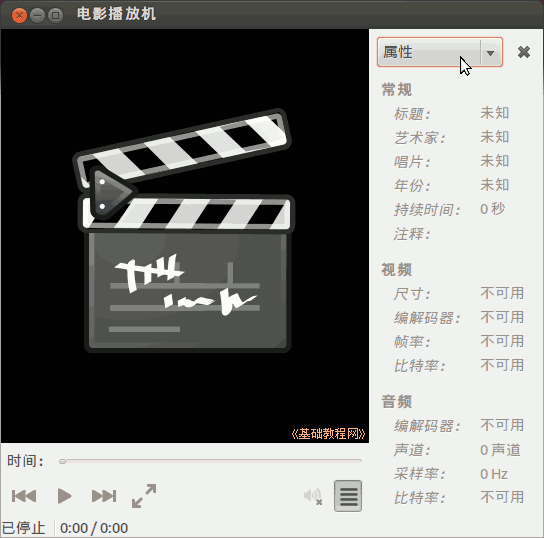Close the 电影播放机 window

click(x=19, y=15)
